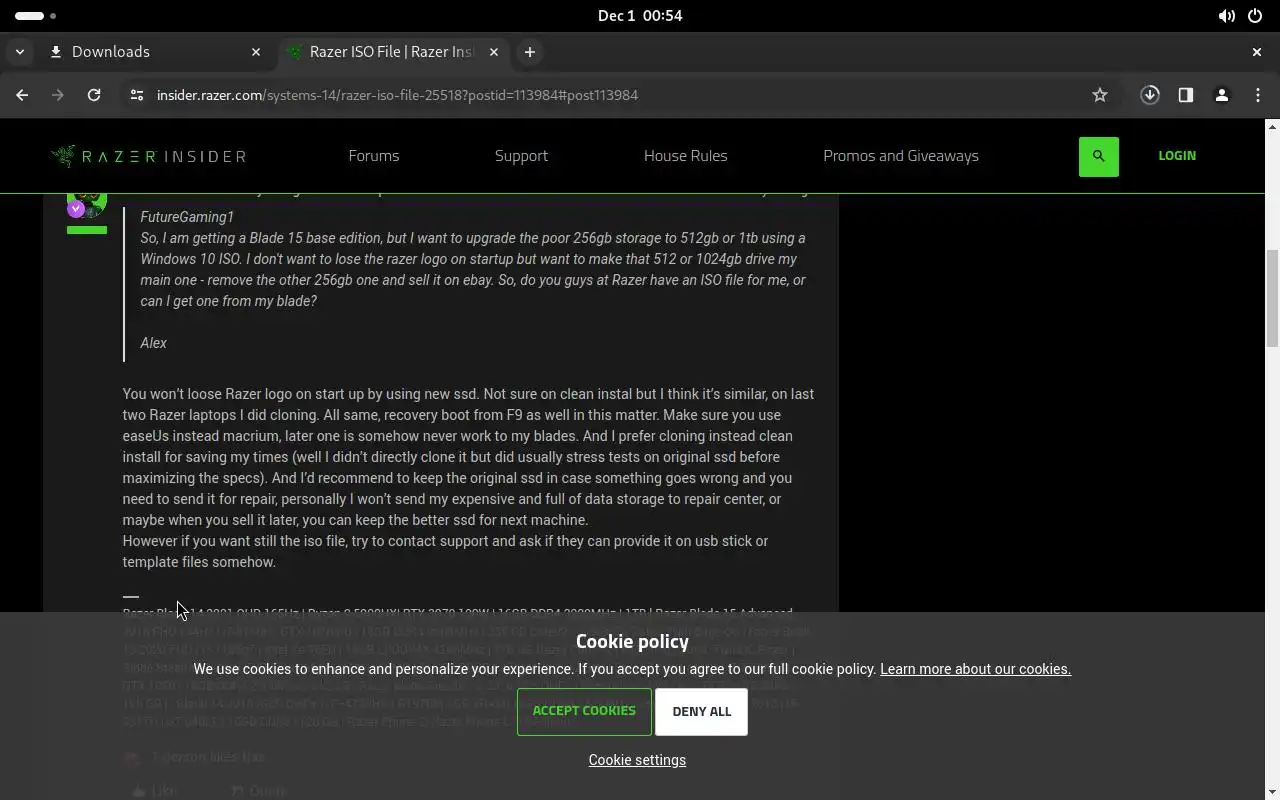Click the LOGIN link
The height and width of the screenshot is (800, 1280).
[x=1177, y=156]
